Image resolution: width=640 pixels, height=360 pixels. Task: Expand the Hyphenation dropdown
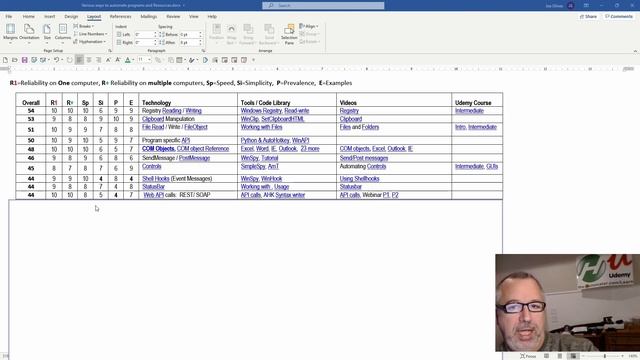(90, 42)
